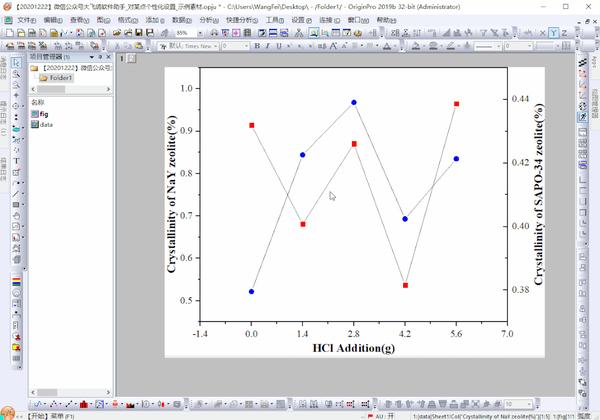Open the line width dropdown

(530, 46)
